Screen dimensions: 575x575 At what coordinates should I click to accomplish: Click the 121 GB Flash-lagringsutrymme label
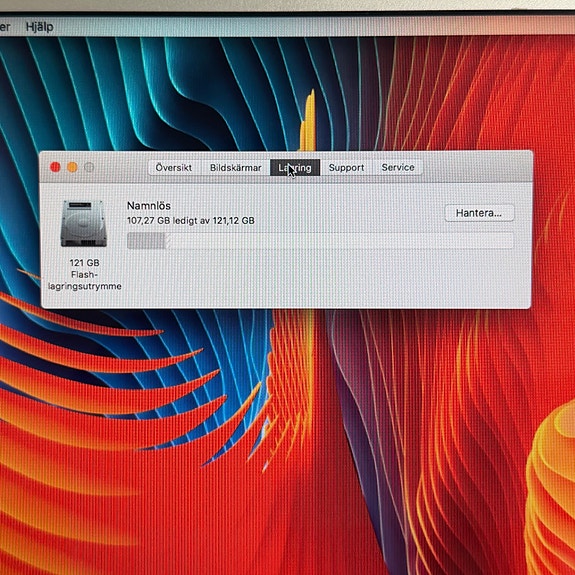click(85, 274)
